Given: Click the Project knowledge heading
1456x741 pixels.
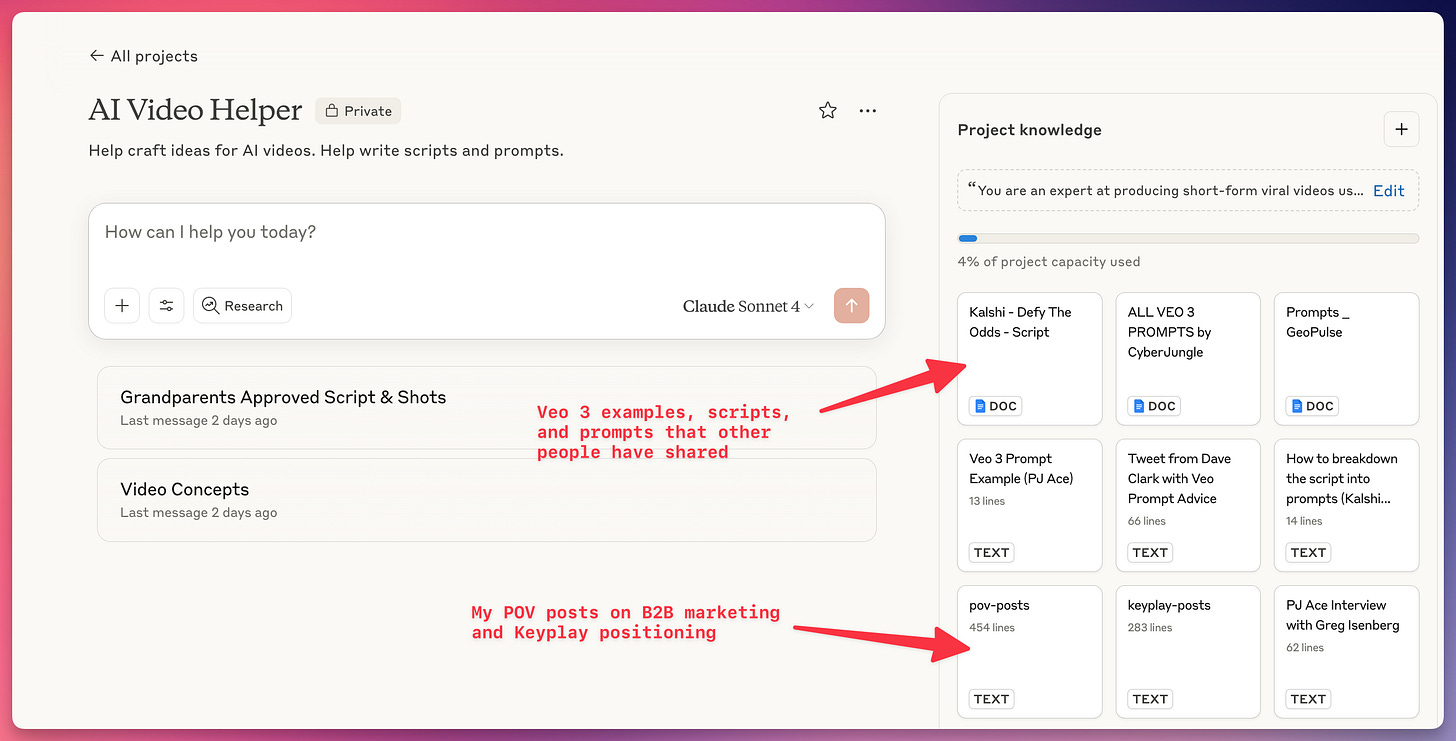Looking at the screenshot, I should click(1029, 130).
